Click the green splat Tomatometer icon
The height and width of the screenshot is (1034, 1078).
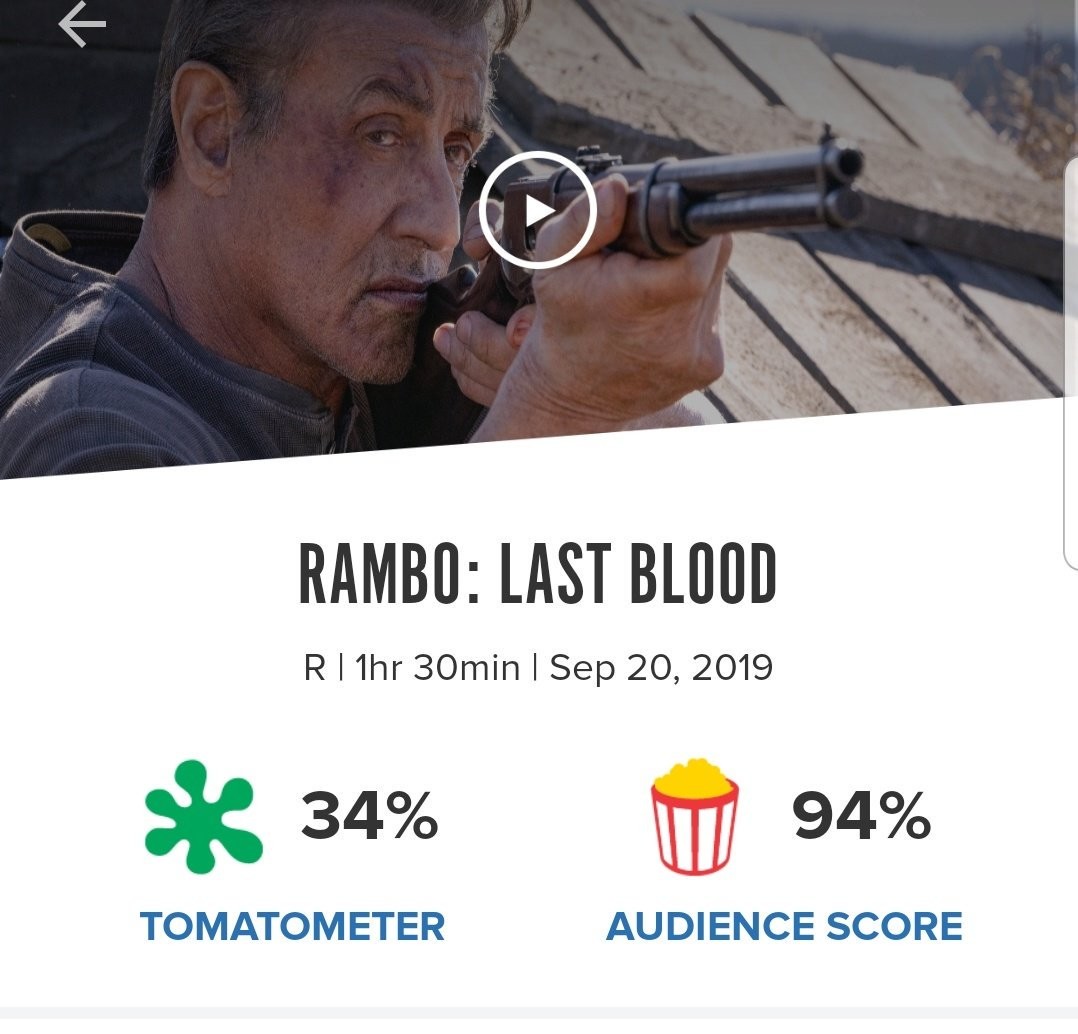click(x=204, y=814)
